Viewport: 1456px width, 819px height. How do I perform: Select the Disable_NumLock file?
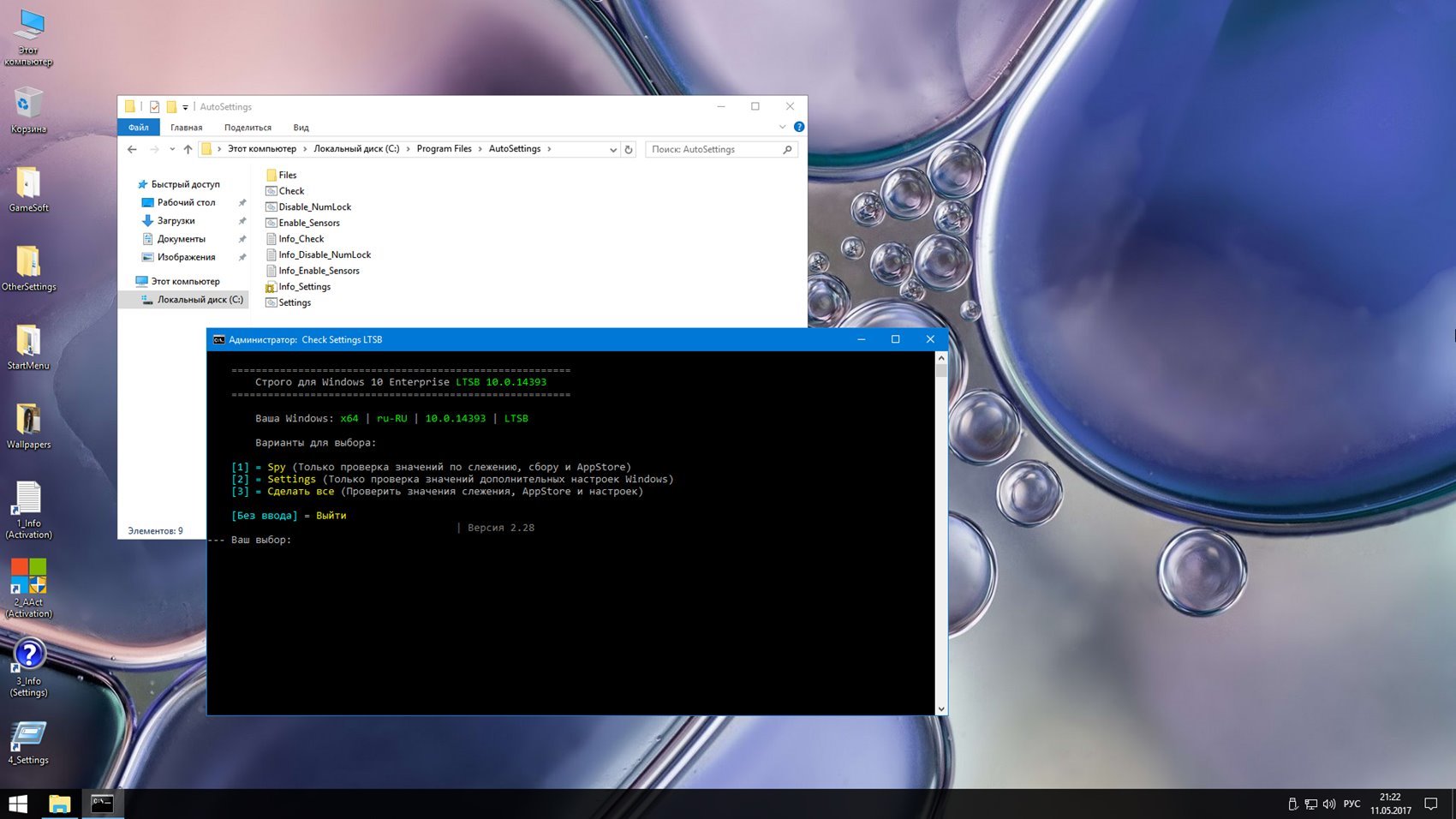(x=314, y=207)
